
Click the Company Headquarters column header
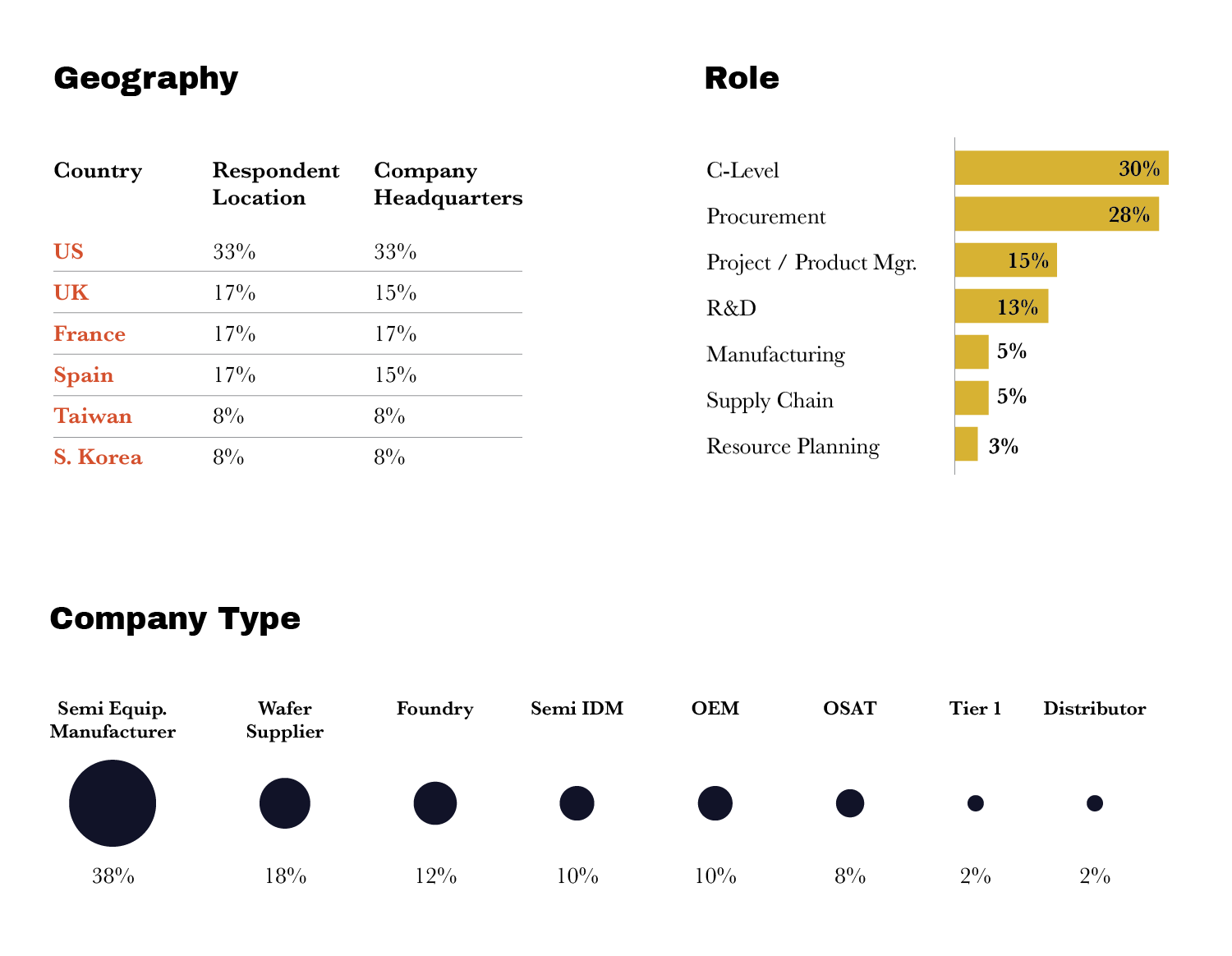(x=448, y=184)
